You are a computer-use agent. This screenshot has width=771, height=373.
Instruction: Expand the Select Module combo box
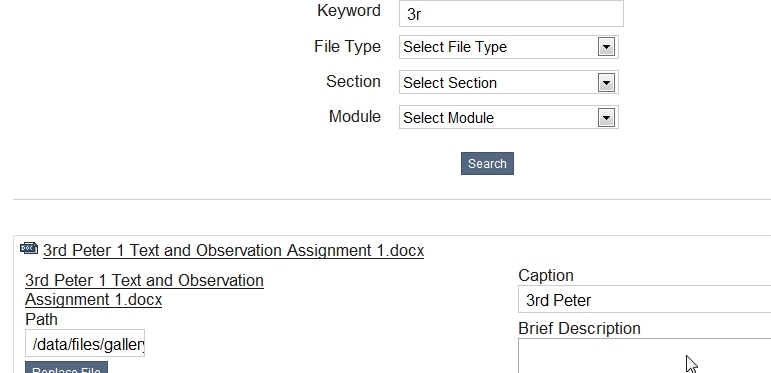click(508, 117)
